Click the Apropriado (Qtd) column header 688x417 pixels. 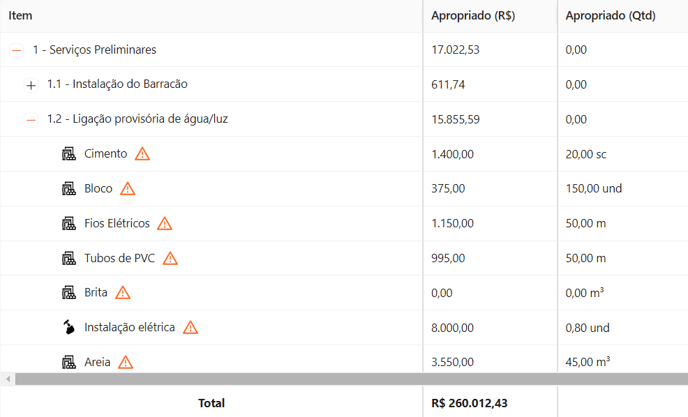pyautogui.click(x=609, y=16)
